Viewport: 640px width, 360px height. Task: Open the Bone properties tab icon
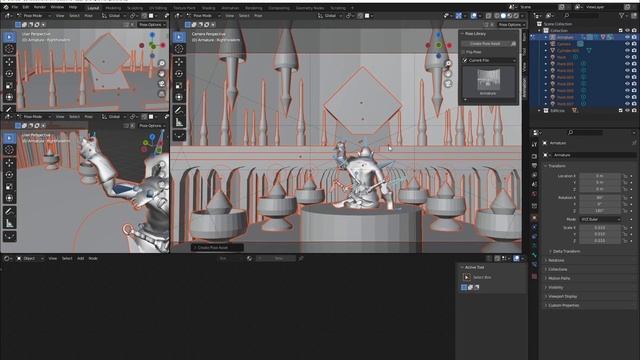[x=534, y=255]
